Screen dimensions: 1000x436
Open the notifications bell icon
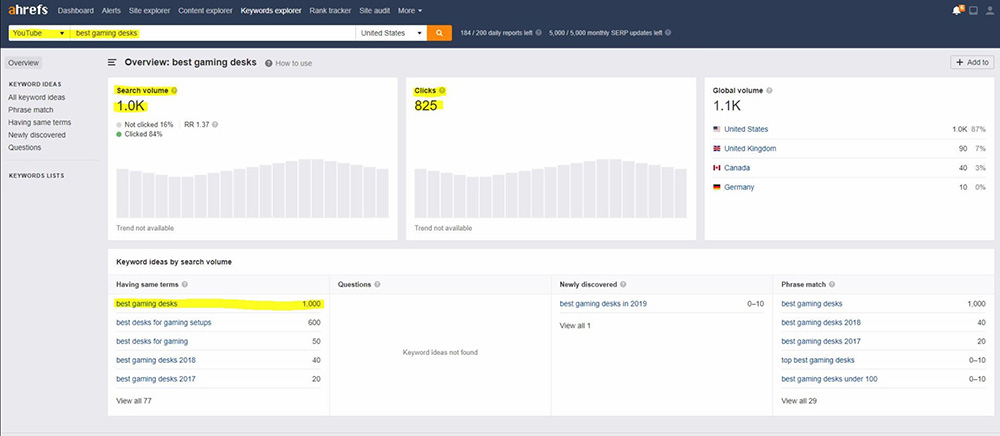click(x=953, y=10)
